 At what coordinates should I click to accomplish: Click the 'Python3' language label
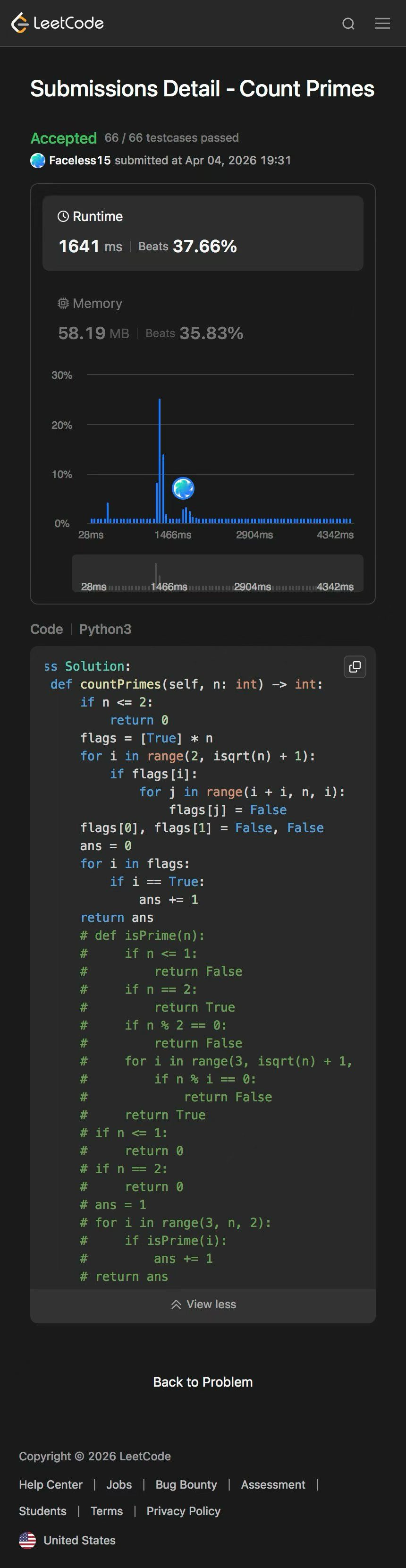click(105, 629)
